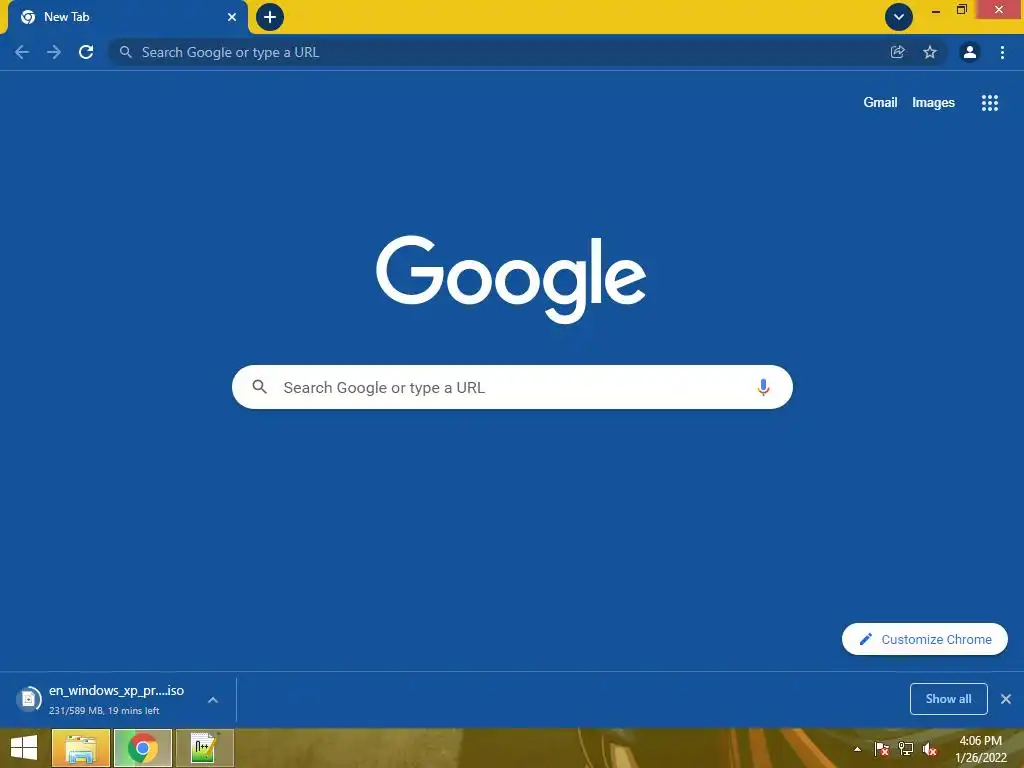Open the Google apps grid
The width and height of the screenshot is (1024, 768).
click(989, 103)
